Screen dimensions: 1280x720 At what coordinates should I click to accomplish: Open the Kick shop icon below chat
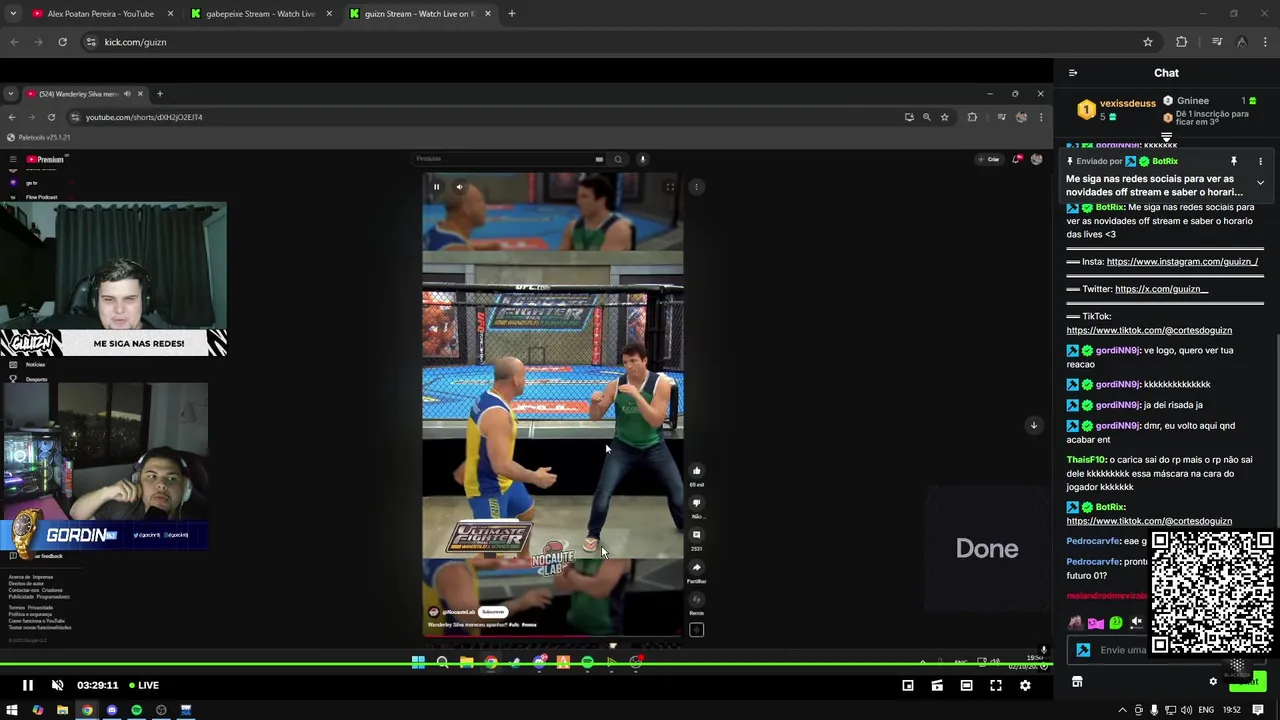click(x=1077, y=682)
